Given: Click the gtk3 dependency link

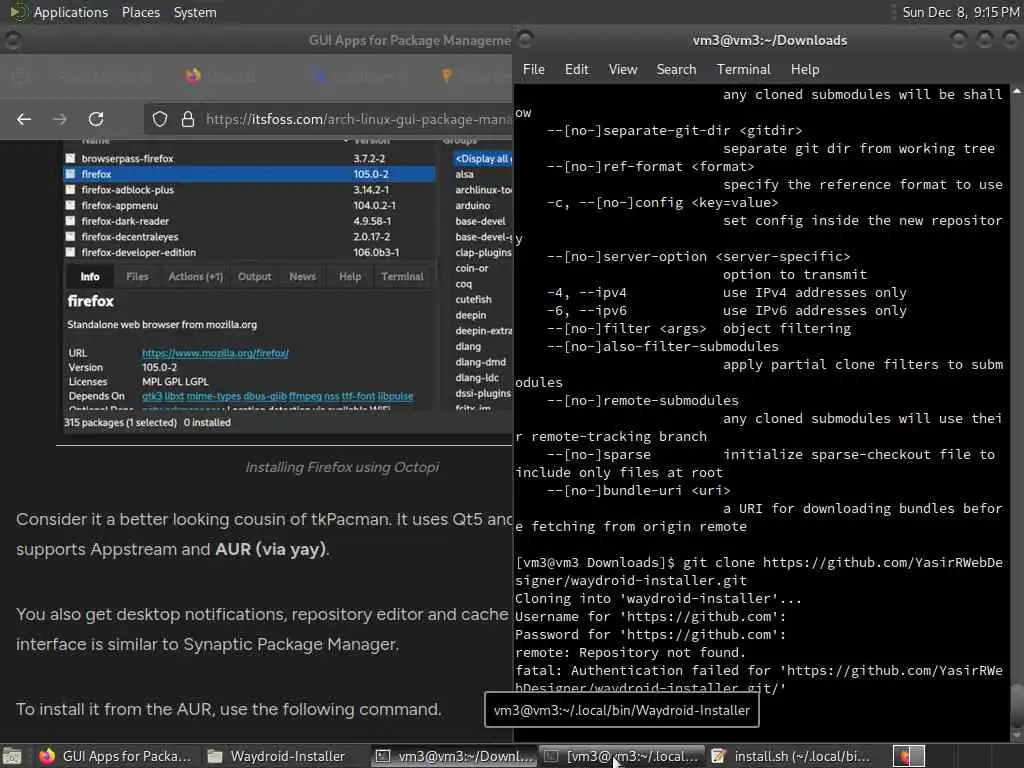Looking at the screenshot, I should coord(152,396).
